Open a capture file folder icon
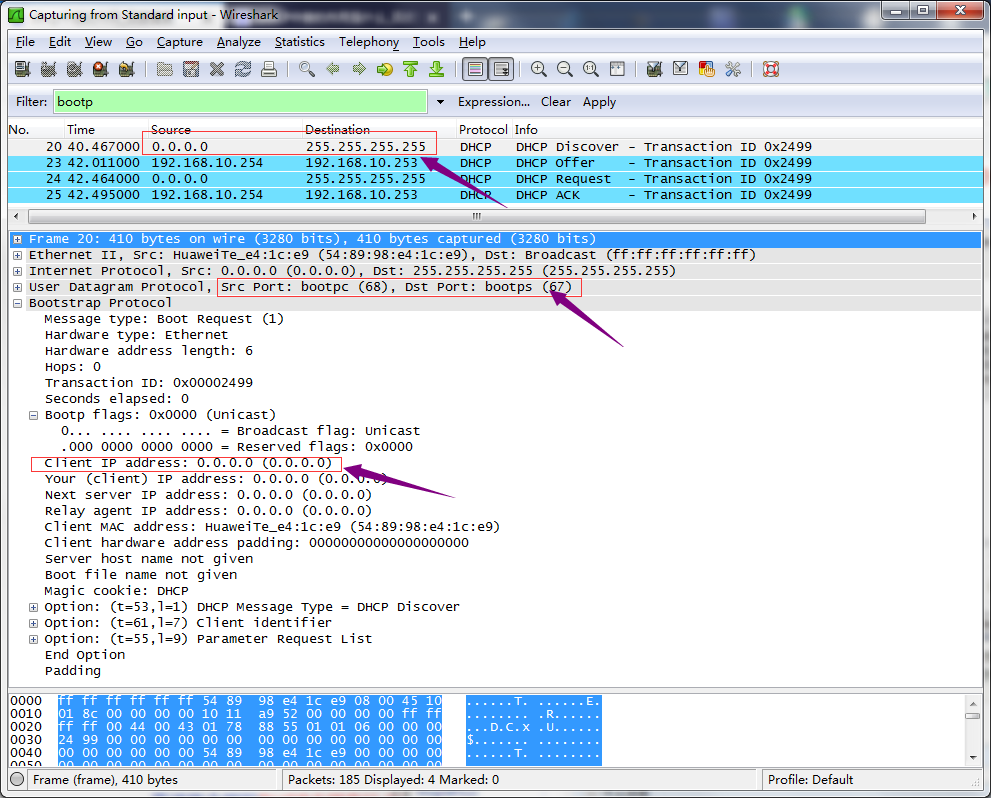Image resolution: width=991 pixels, height=798 pixels. coord(165,69)
